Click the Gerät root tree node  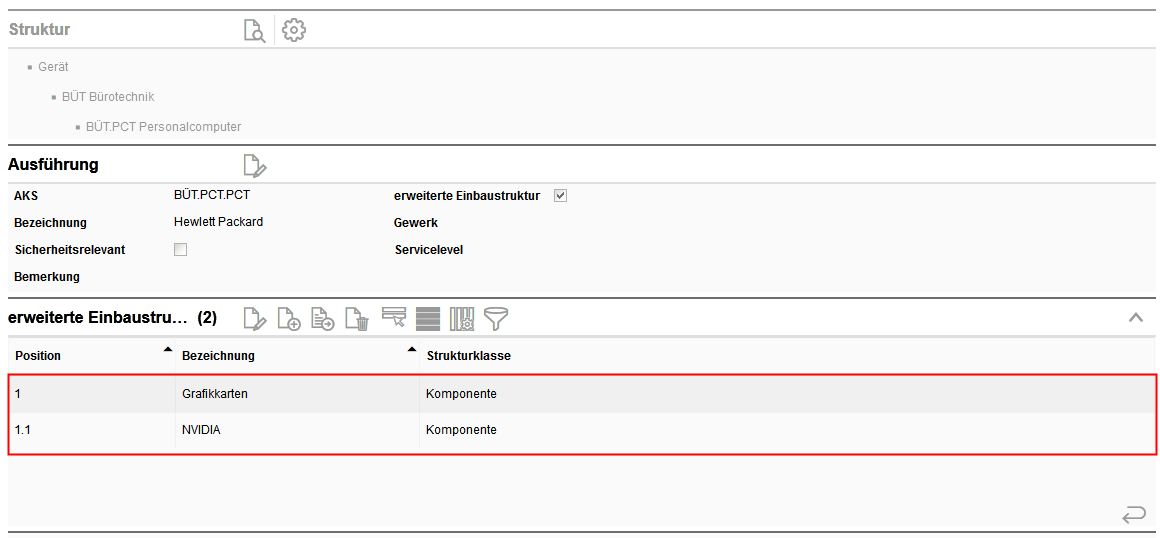click(x=53, y=67)
